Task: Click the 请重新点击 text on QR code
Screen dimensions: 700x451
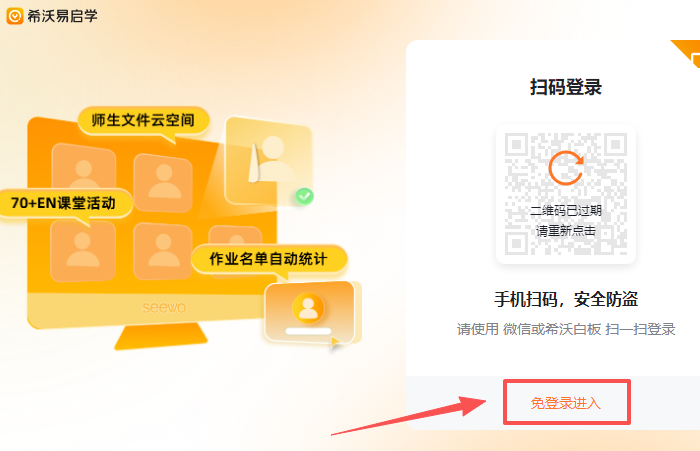Action: (566, 231)
